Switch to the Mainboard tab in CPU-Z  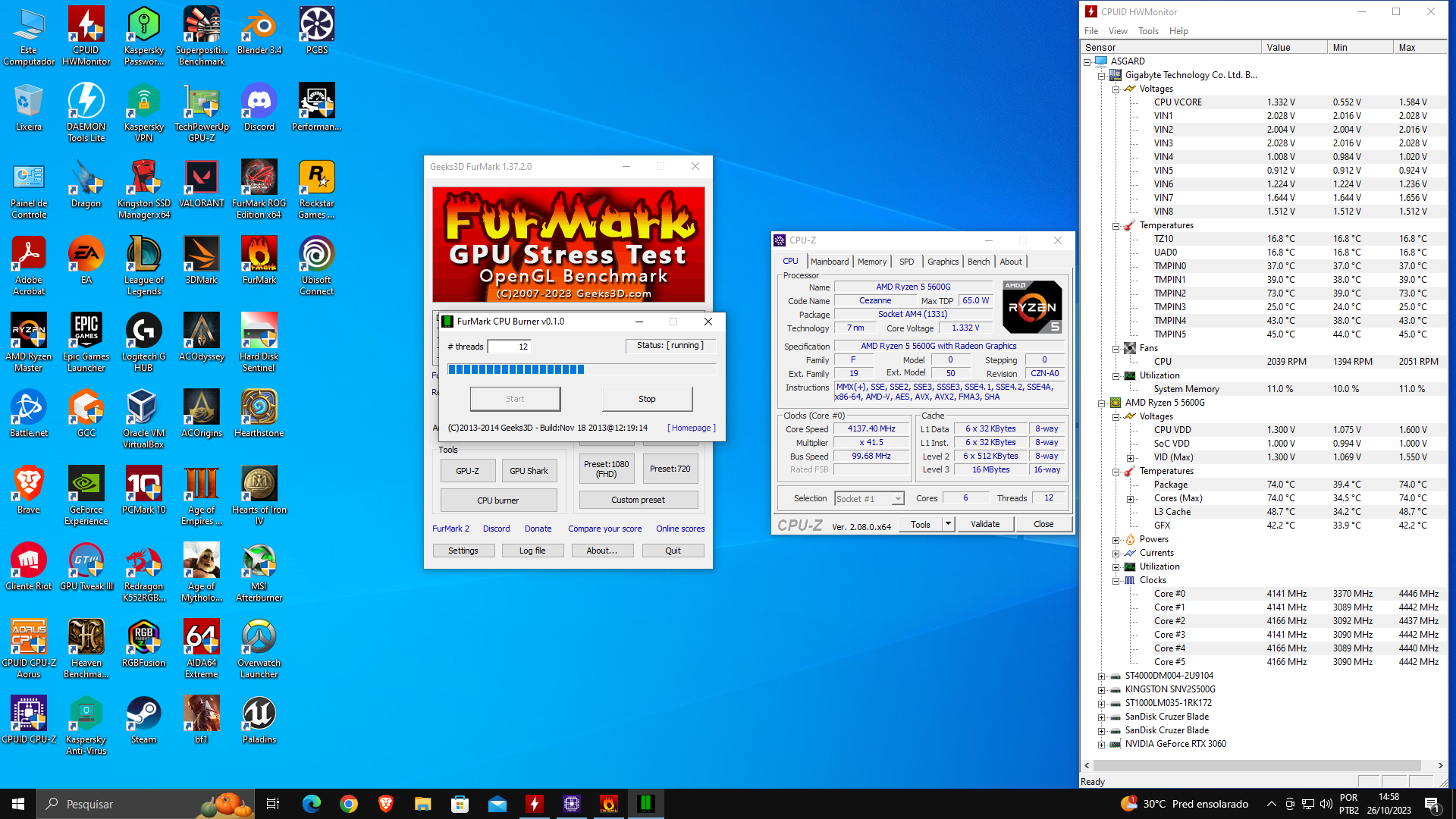click(830, 262)
